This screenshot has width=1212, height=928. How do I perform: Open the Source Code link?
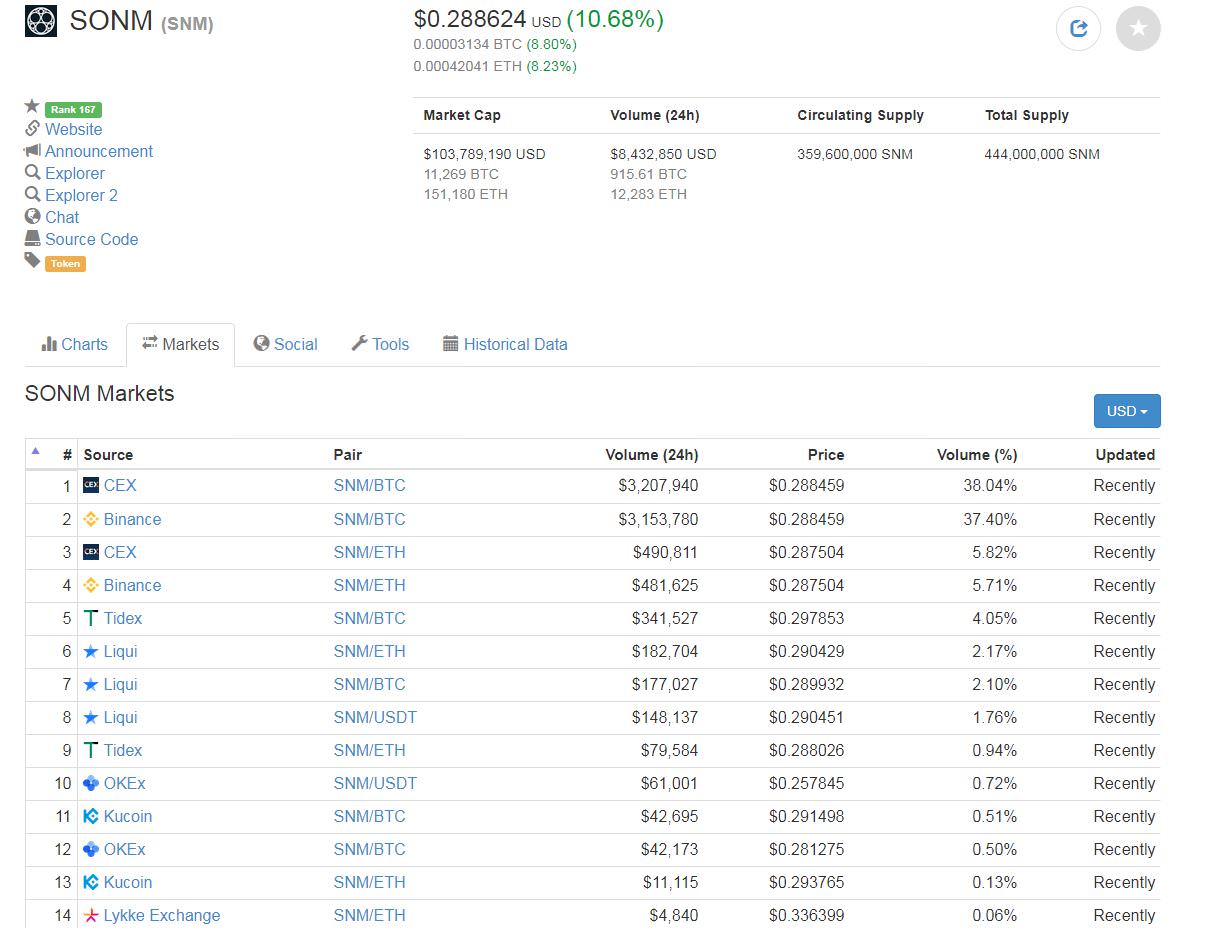point(91,239)
